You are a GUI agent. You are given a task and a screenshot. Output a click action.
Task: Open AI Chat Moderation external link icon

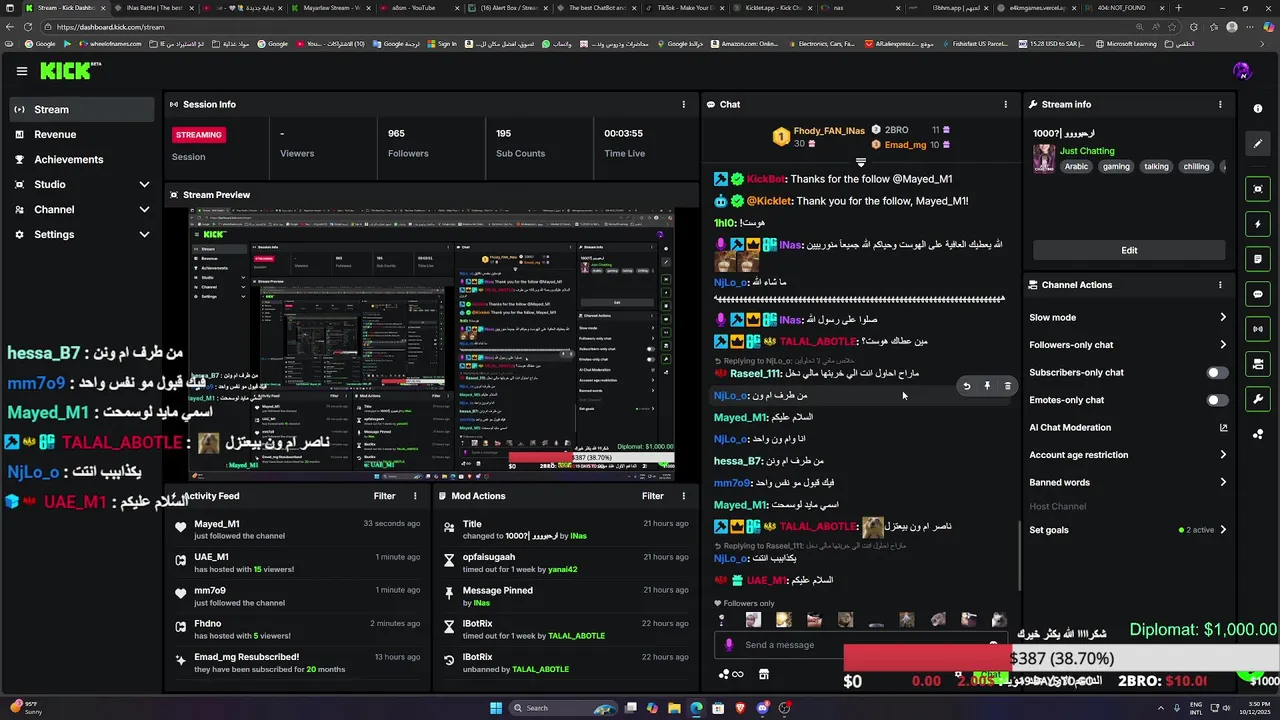[1223, 428]
